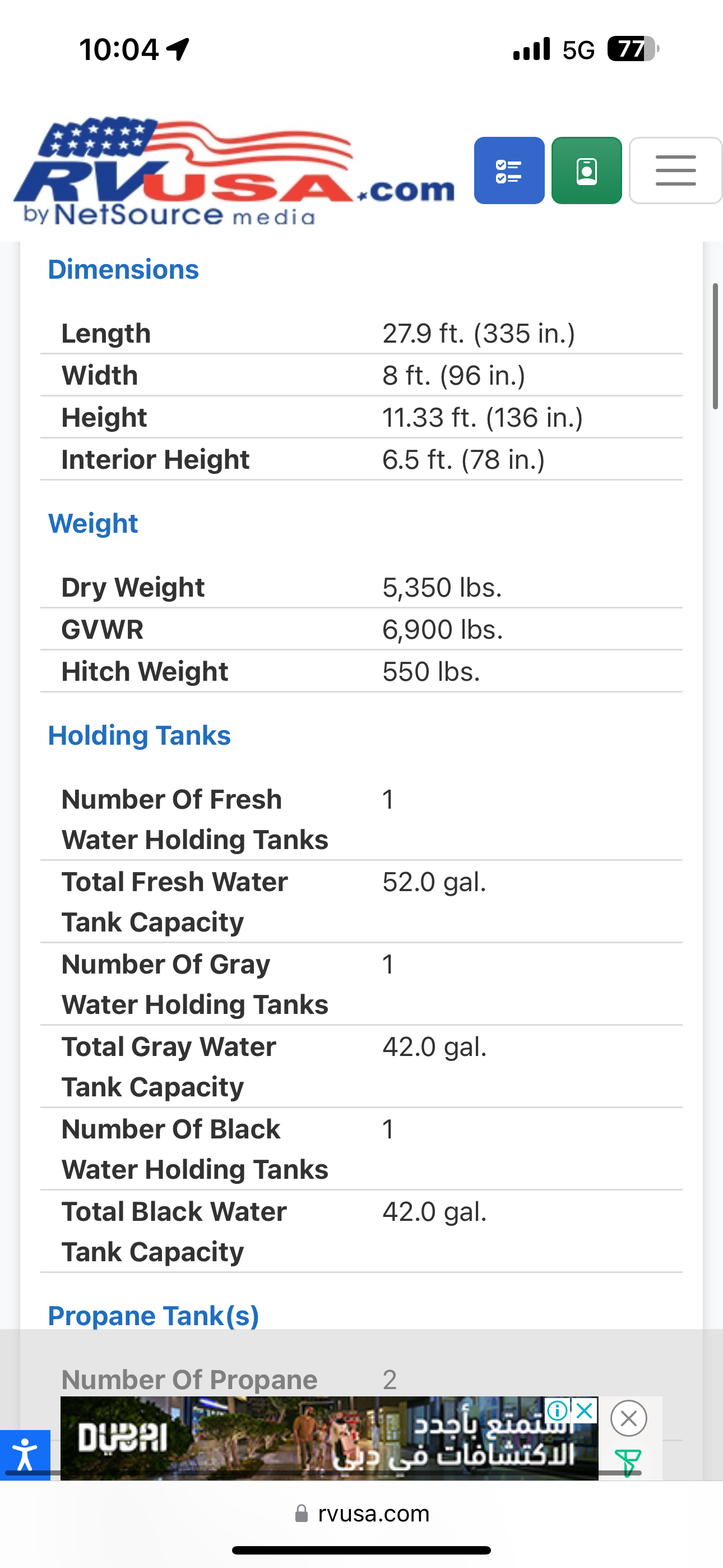Tap the 10:04 clock in status bar

119,49
